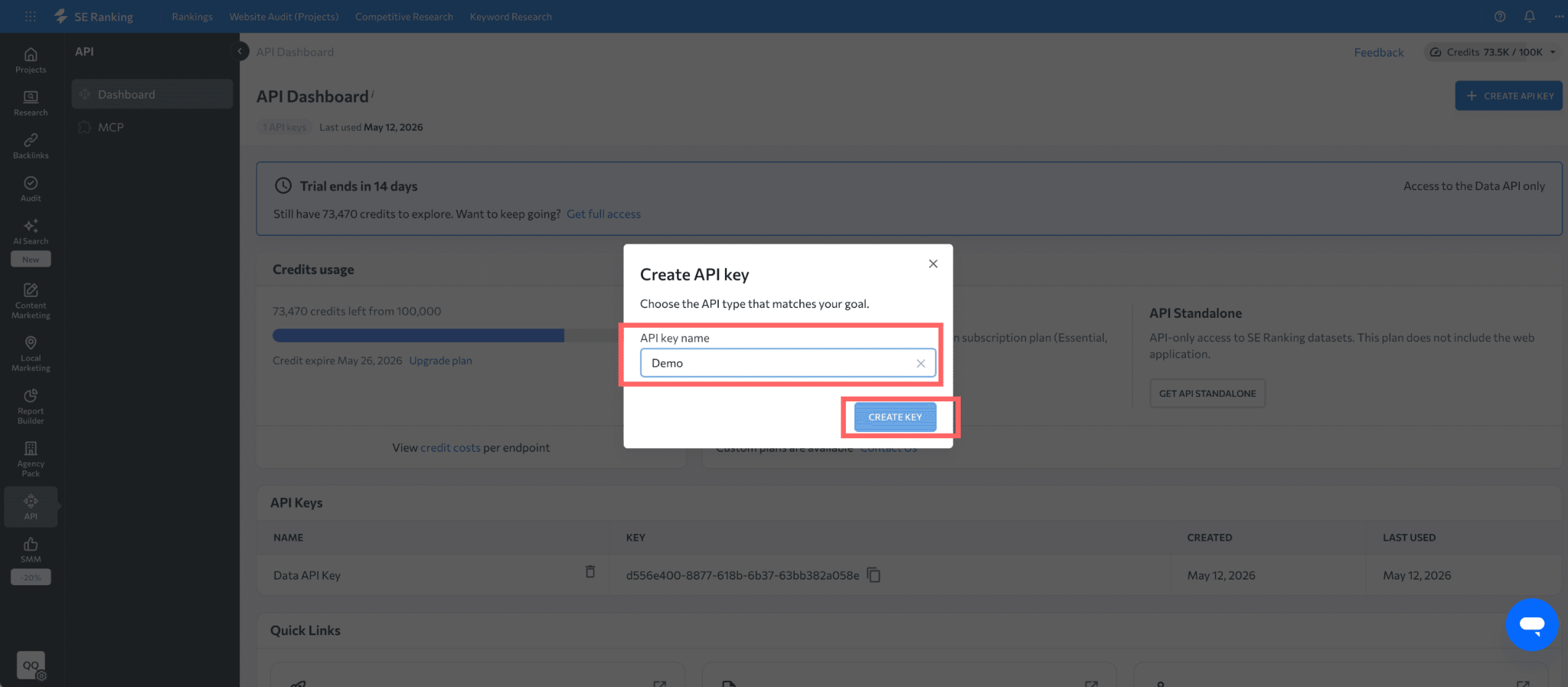Select Dashboard in API panel
Image resolution: width=1568 pixels, height=687 pixels.
point(152,94)
